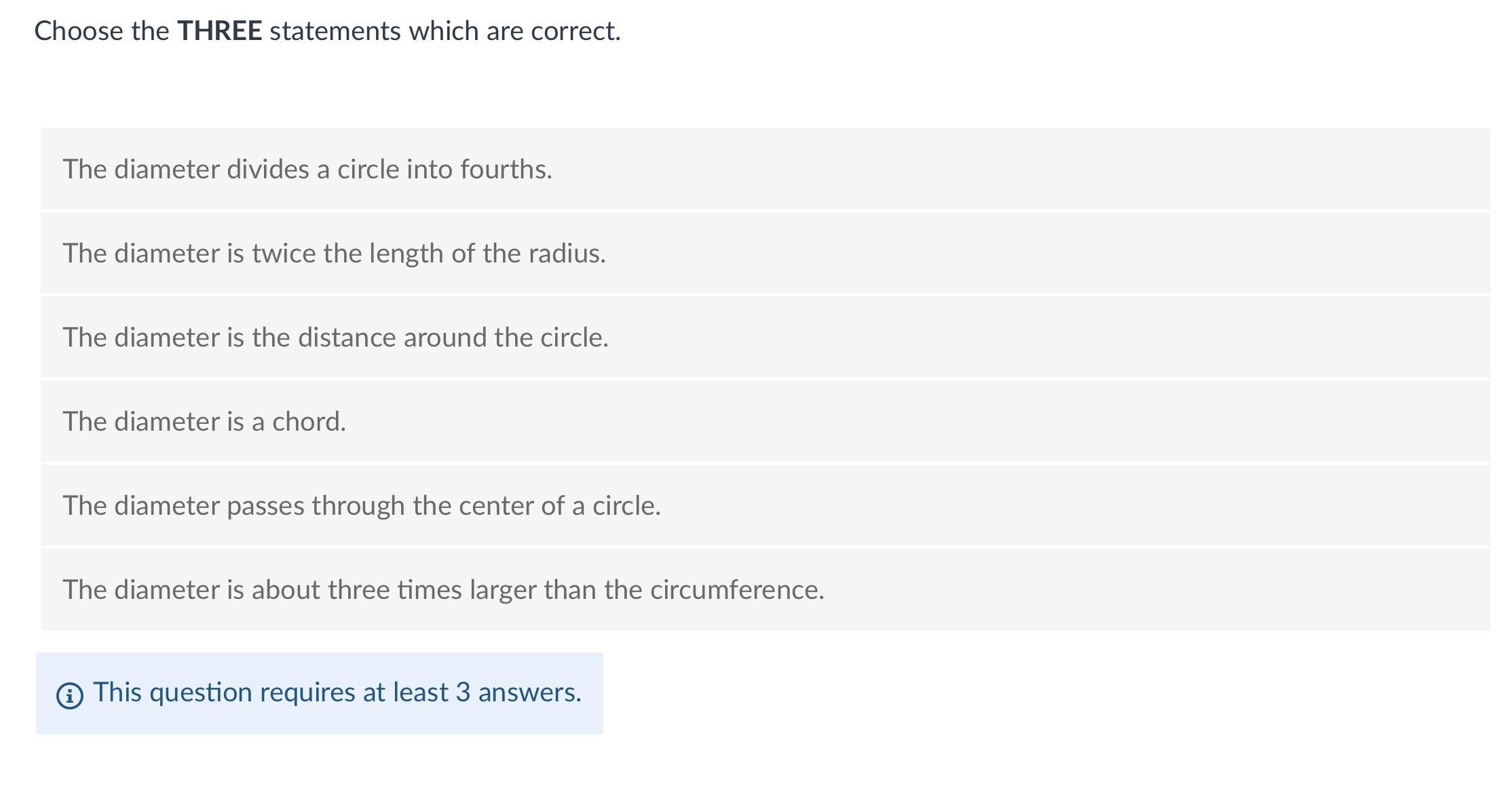The image size is (1512, 799).
Task: Click the "This question requires at least 3 answers" notice
Action: pyautogui.click(x=337, y=693)
